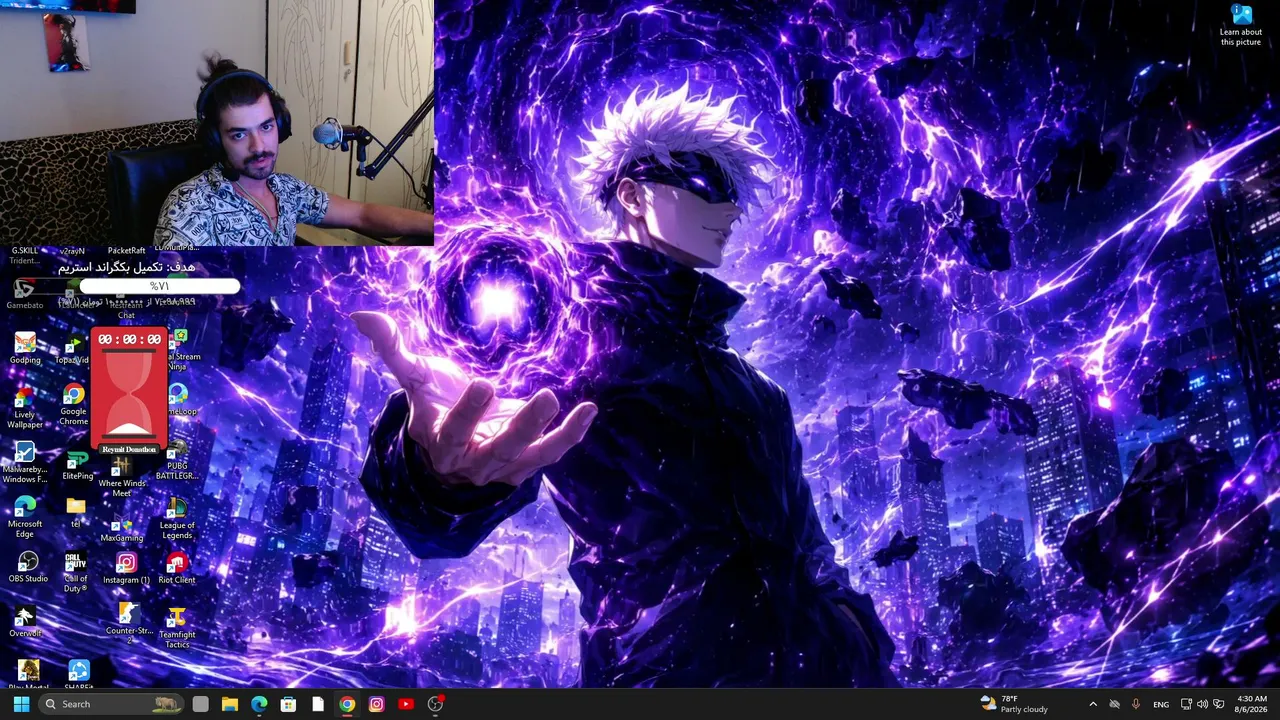
Task: Click the crossed-out cloud tray icon
Action: point(1115,704)
